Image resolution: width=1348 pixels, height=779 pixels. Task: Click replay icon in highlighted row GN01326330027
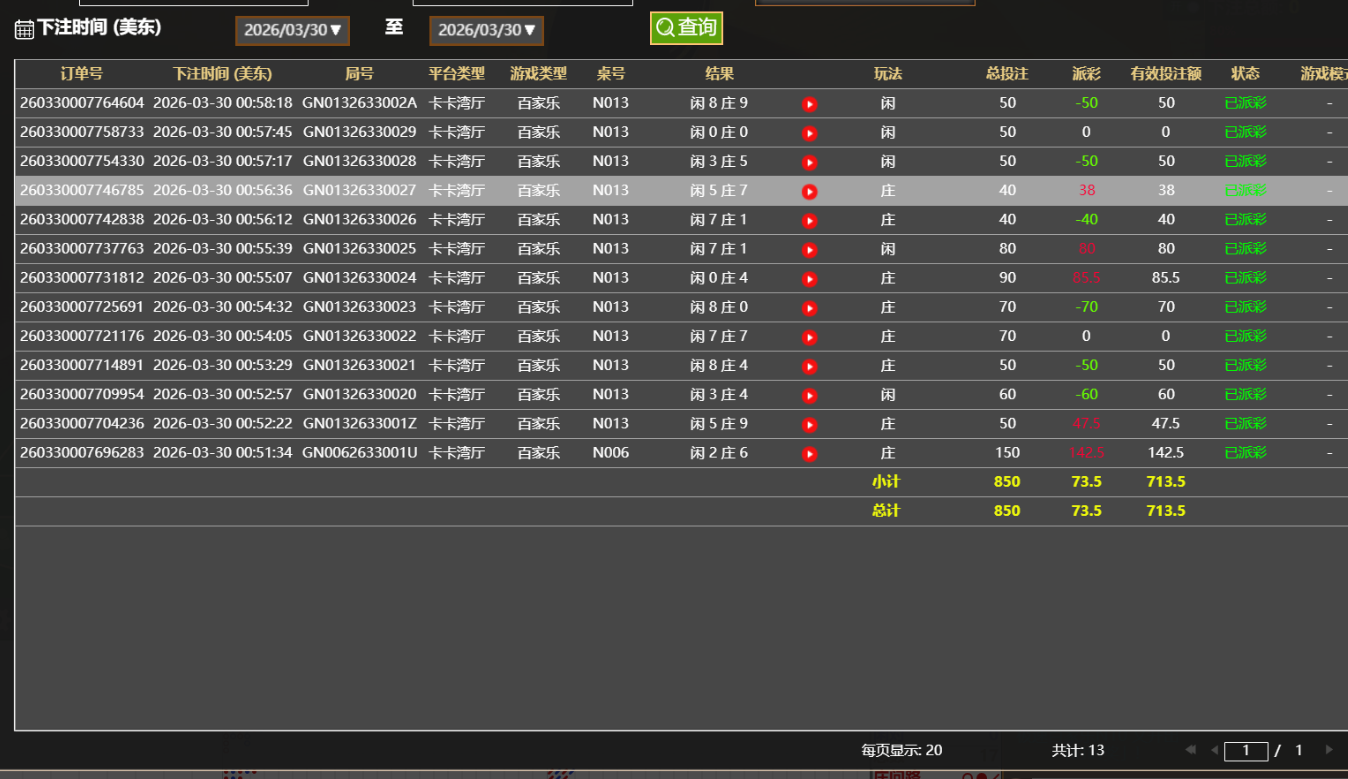809,191
